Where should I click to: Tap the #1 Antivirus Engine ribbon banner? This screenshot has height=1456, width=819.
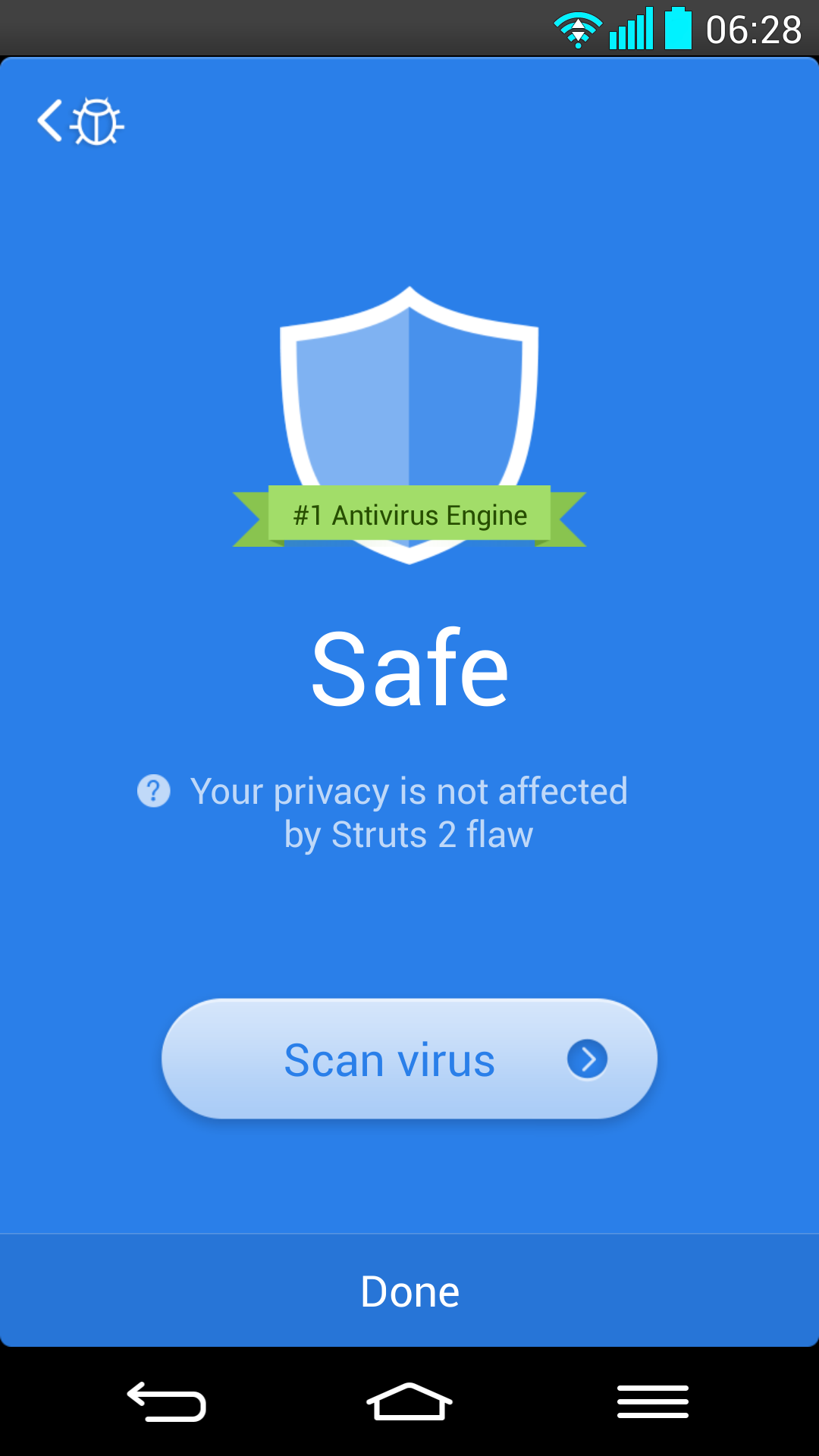[x=409, y=516]
